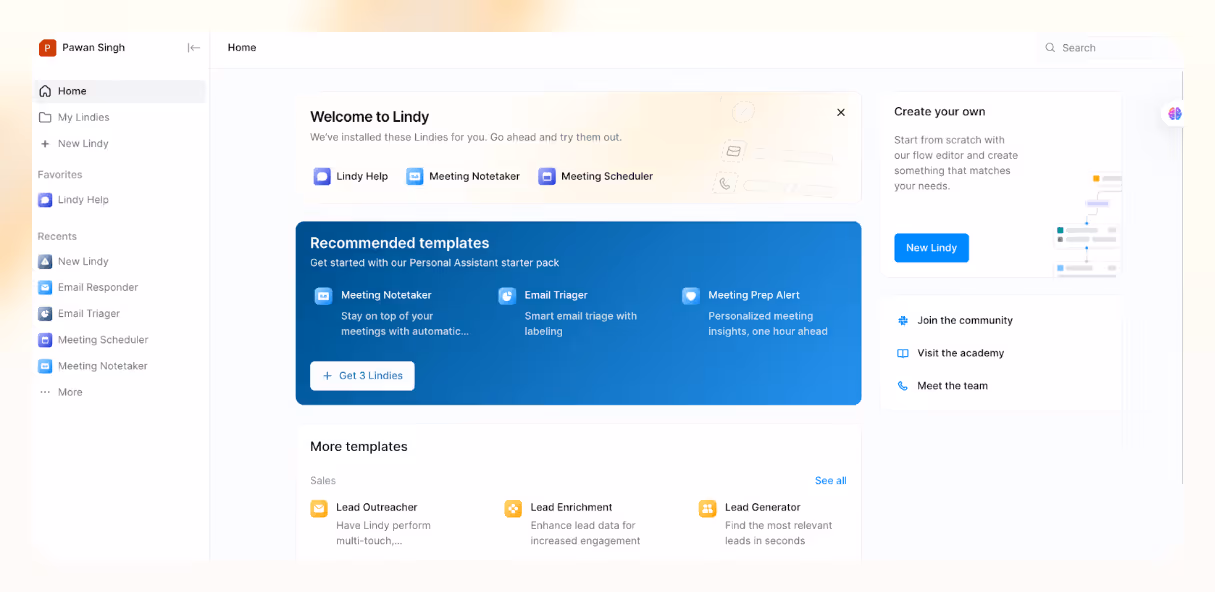
Task: Click the Lead Outreacher envelope icon
Action: [x=319, y=509]
